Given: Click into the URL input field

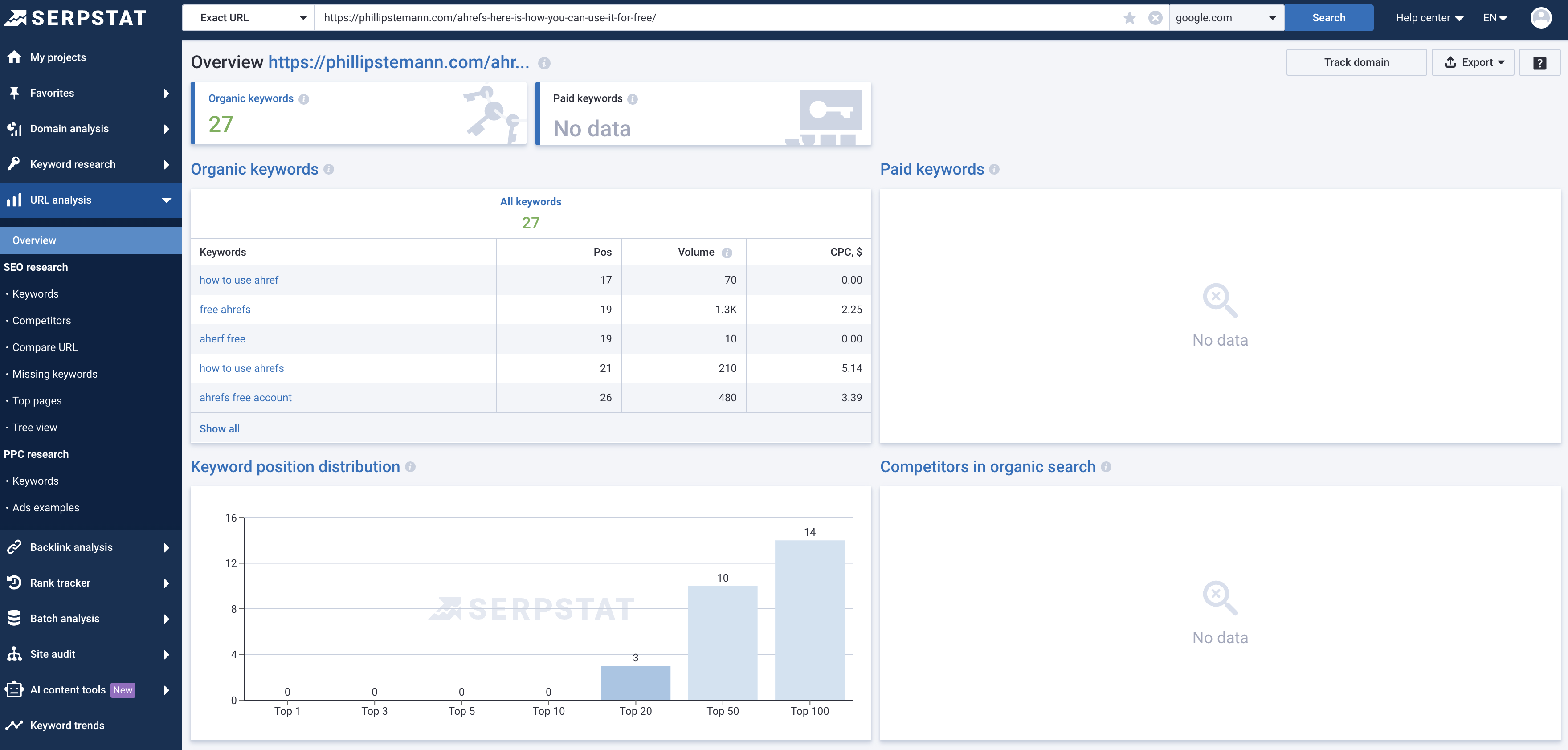Looking at the screenshot, I should tap(718, 18).
